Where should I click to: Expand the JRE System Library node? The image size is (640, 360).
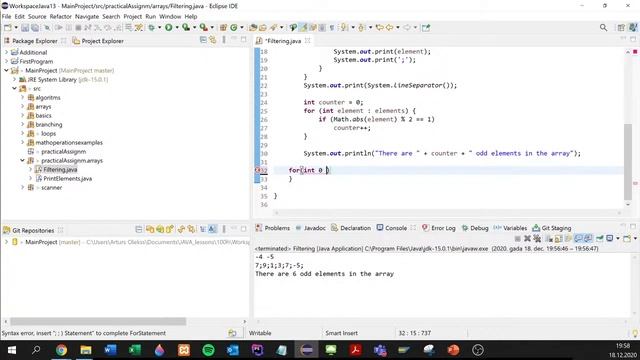tap(14, 79)
